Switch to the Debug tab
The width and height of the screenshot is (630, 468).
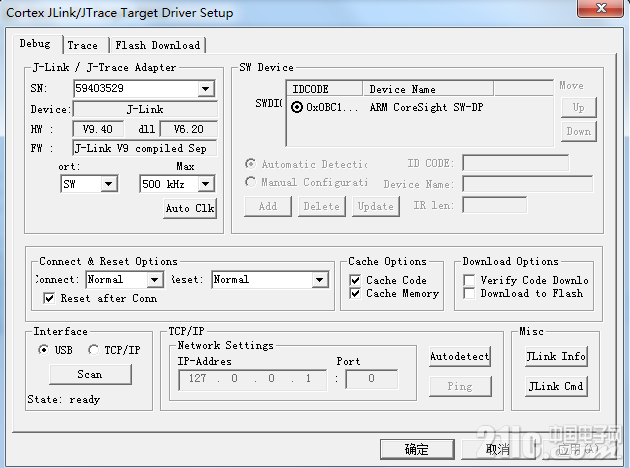(x=35, y=43)
